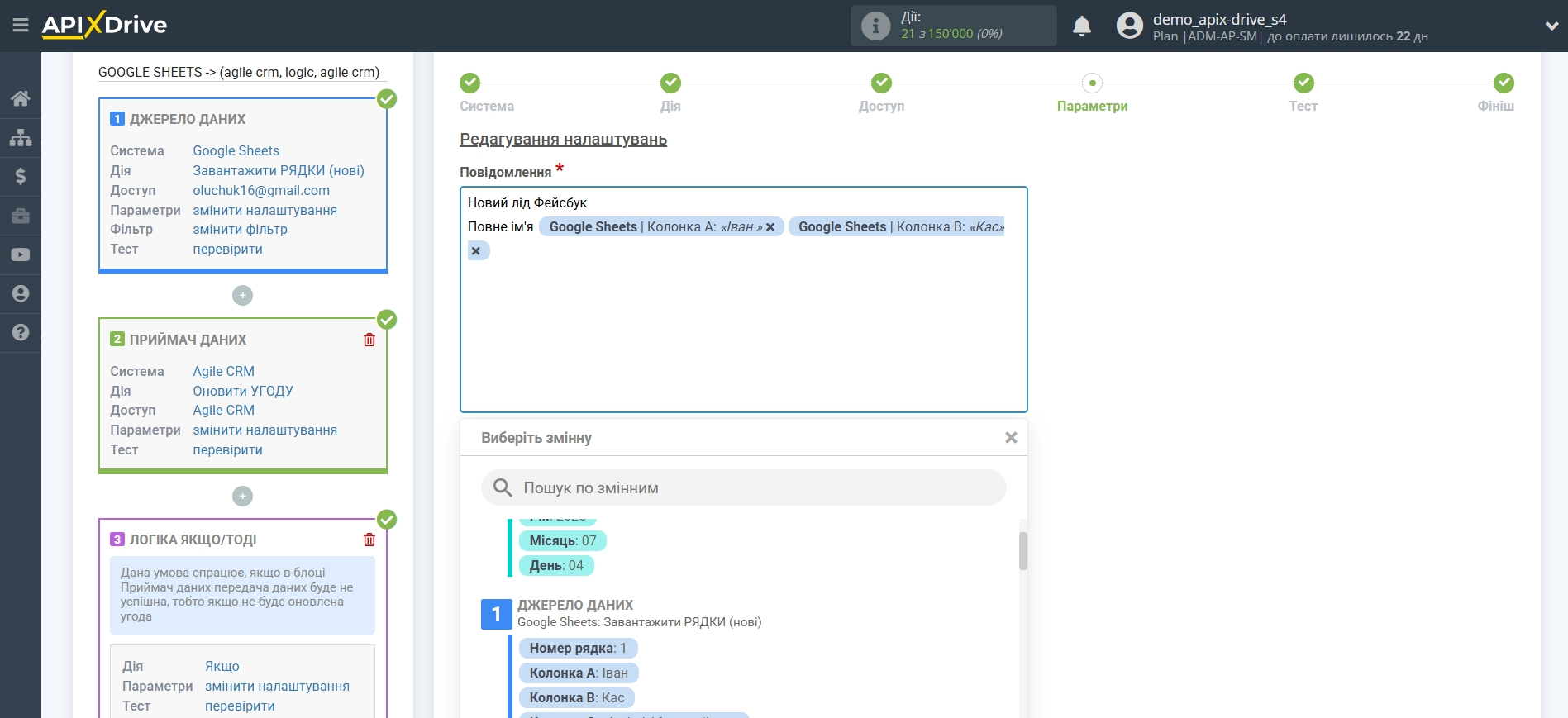Click змінити налаштування in ЛОГІКА block

pyautogui.click(x=277, y=686)
